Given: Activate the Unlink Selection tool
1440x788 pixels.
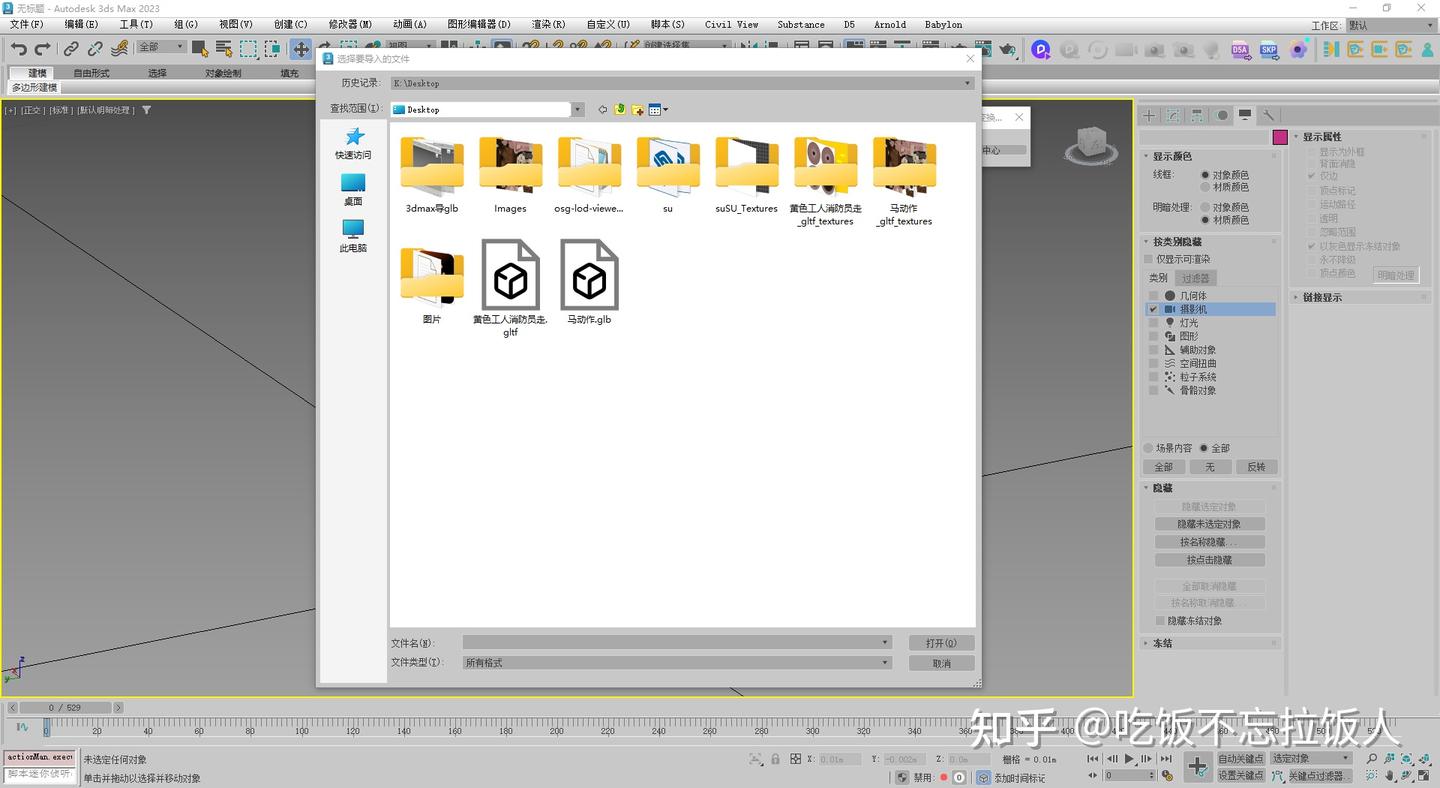Looking at the screenshot, I should [95, 48].
